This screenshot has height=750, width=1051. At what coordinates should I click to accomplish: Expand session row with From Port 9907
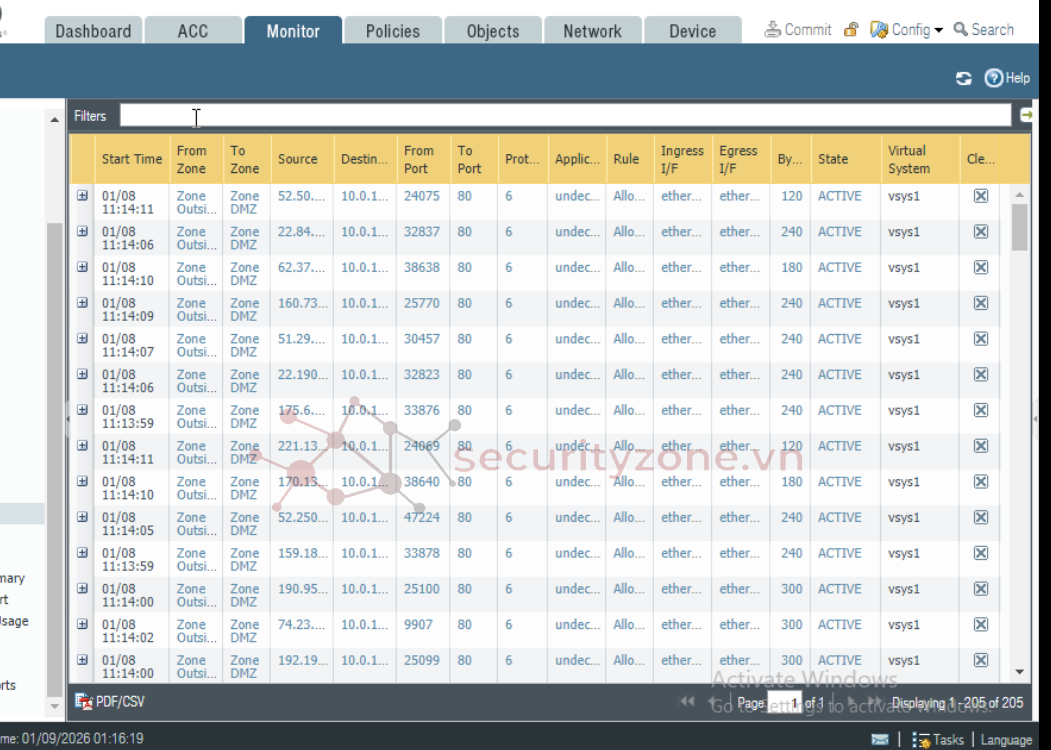(x=83, y=624)
